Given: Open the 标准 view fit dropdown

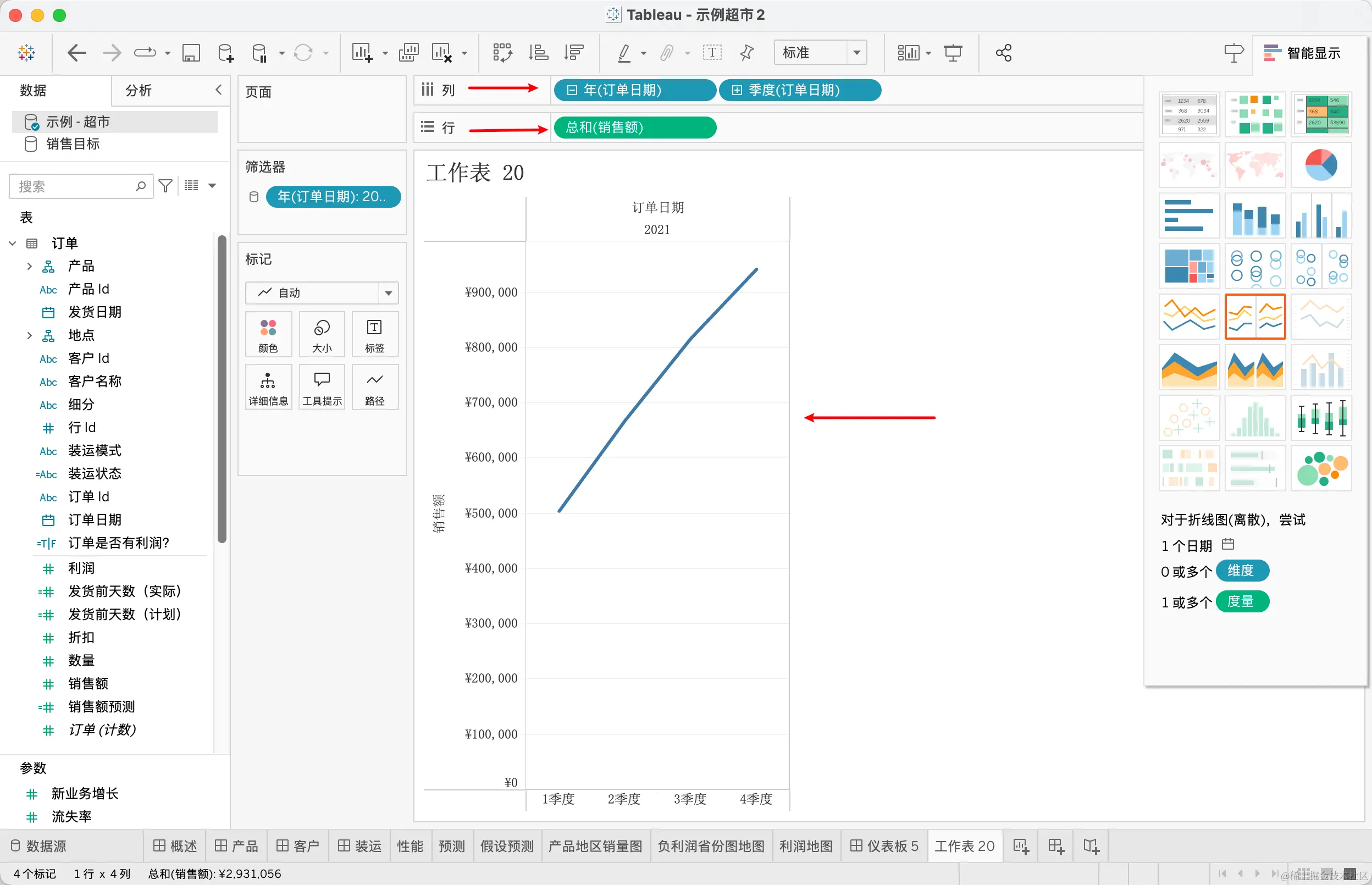Looking at the screenshot, I should (x=856, y=53).
